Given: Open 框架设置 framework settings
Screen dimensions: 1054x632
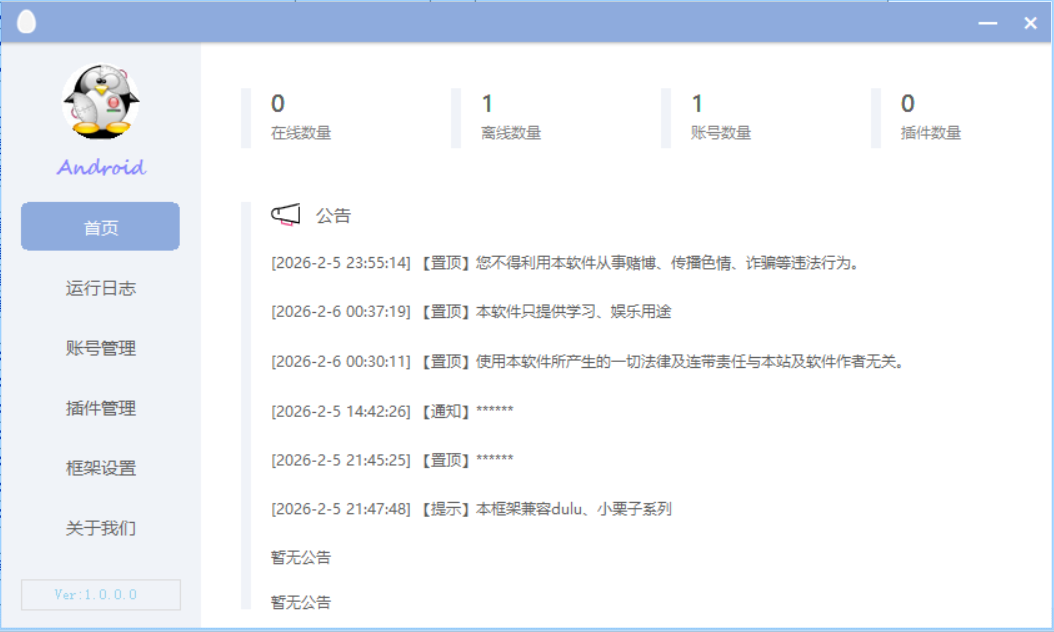Looking at the screenshot, I should point(100,468).
